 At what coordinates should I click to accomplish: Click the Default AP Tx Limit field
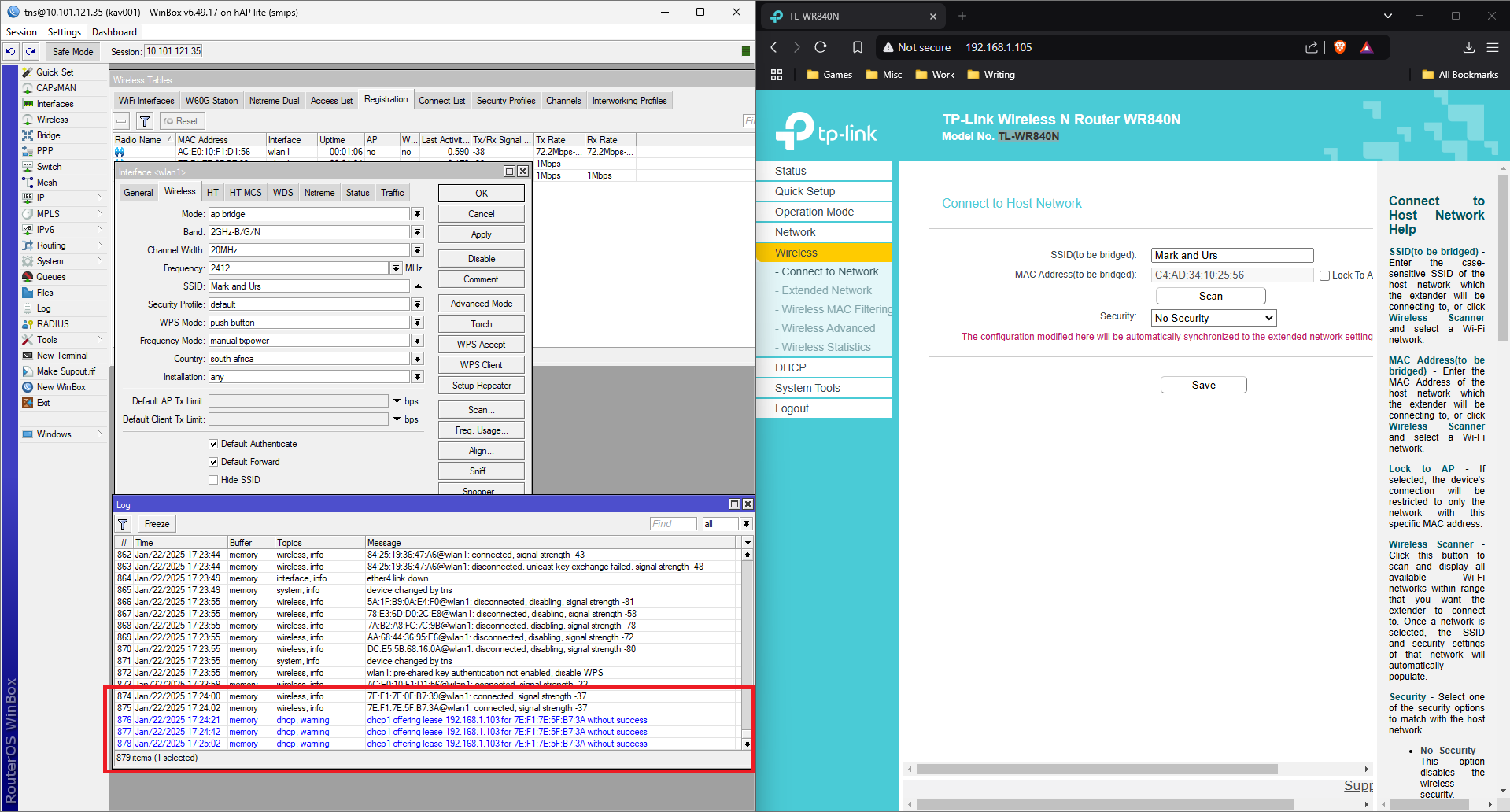298,401
